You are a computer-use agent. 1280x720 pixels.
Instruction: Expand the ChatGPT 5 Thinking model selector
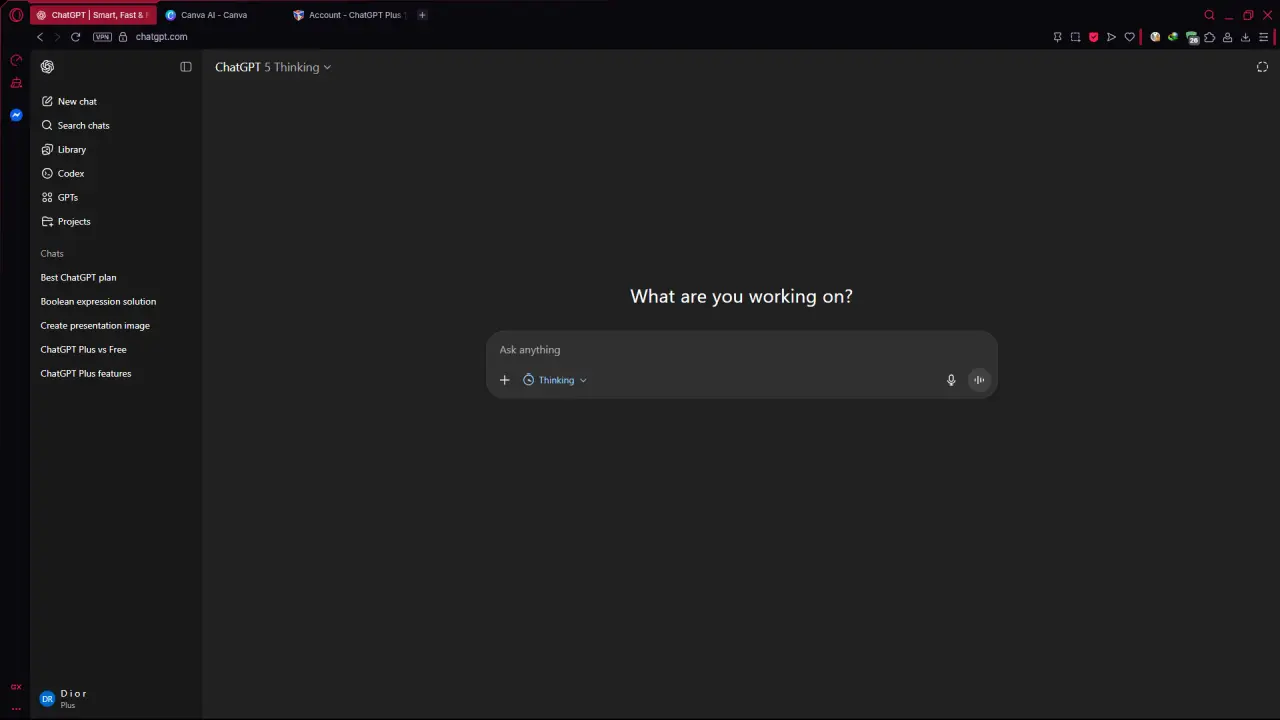[273, 67]
